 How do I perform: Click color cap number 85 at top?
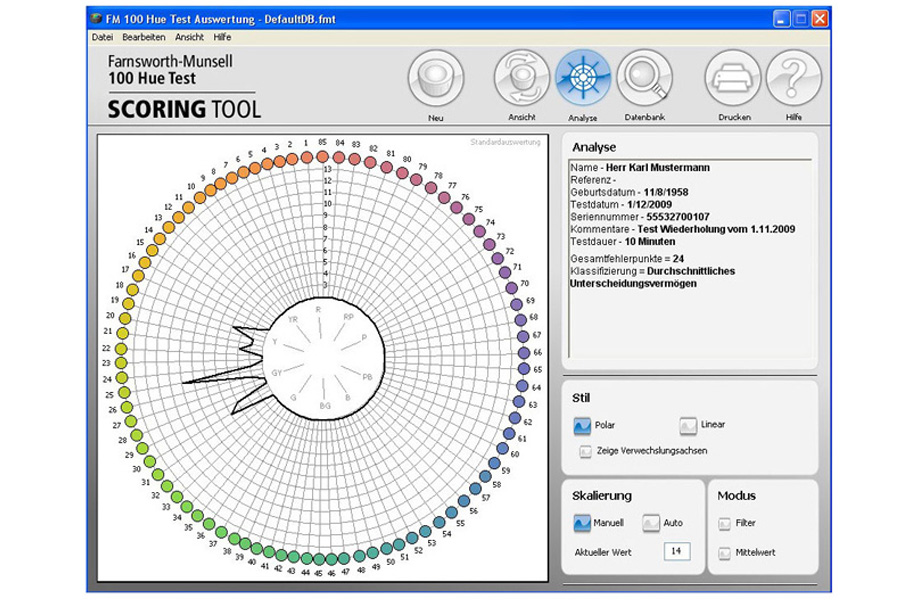click(x=322, y=156)
